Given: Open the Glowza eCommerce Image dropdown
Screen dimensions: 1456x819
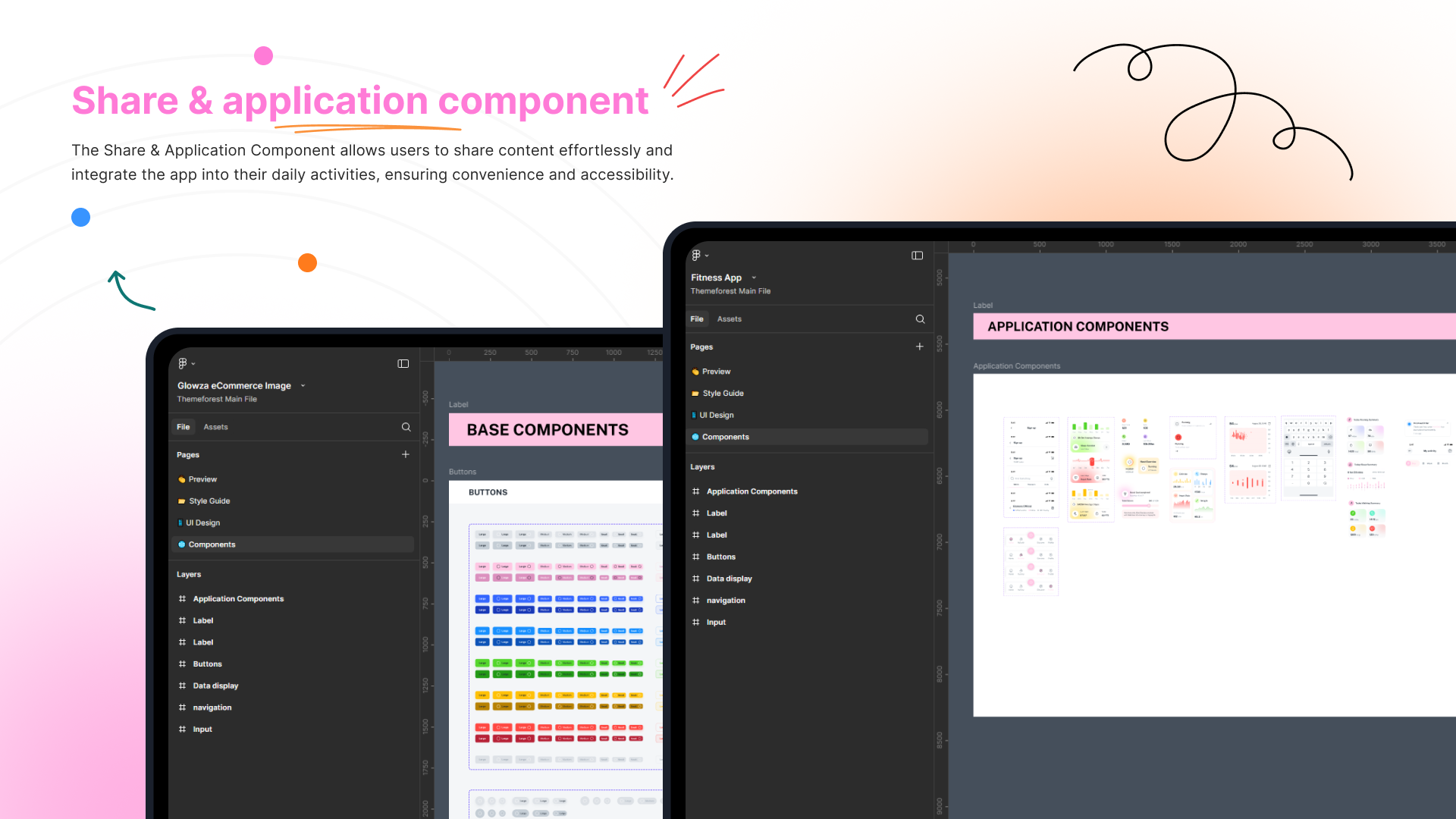Looking at the screenshot, I should pyautogui.click(x=303, y=385).
